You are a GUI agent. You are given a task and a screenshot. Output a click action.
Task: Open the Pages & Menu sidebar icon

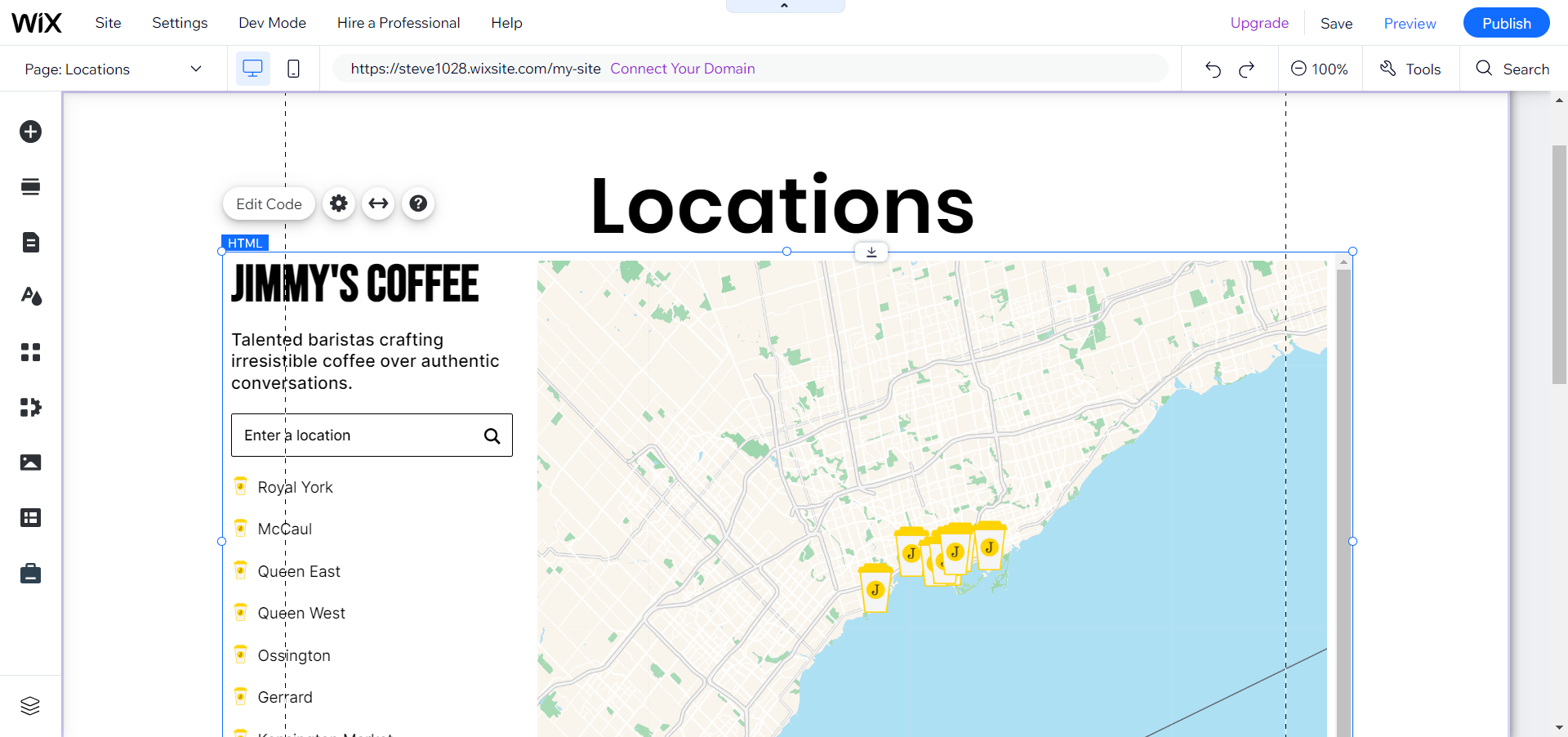[x=30, y=242]
